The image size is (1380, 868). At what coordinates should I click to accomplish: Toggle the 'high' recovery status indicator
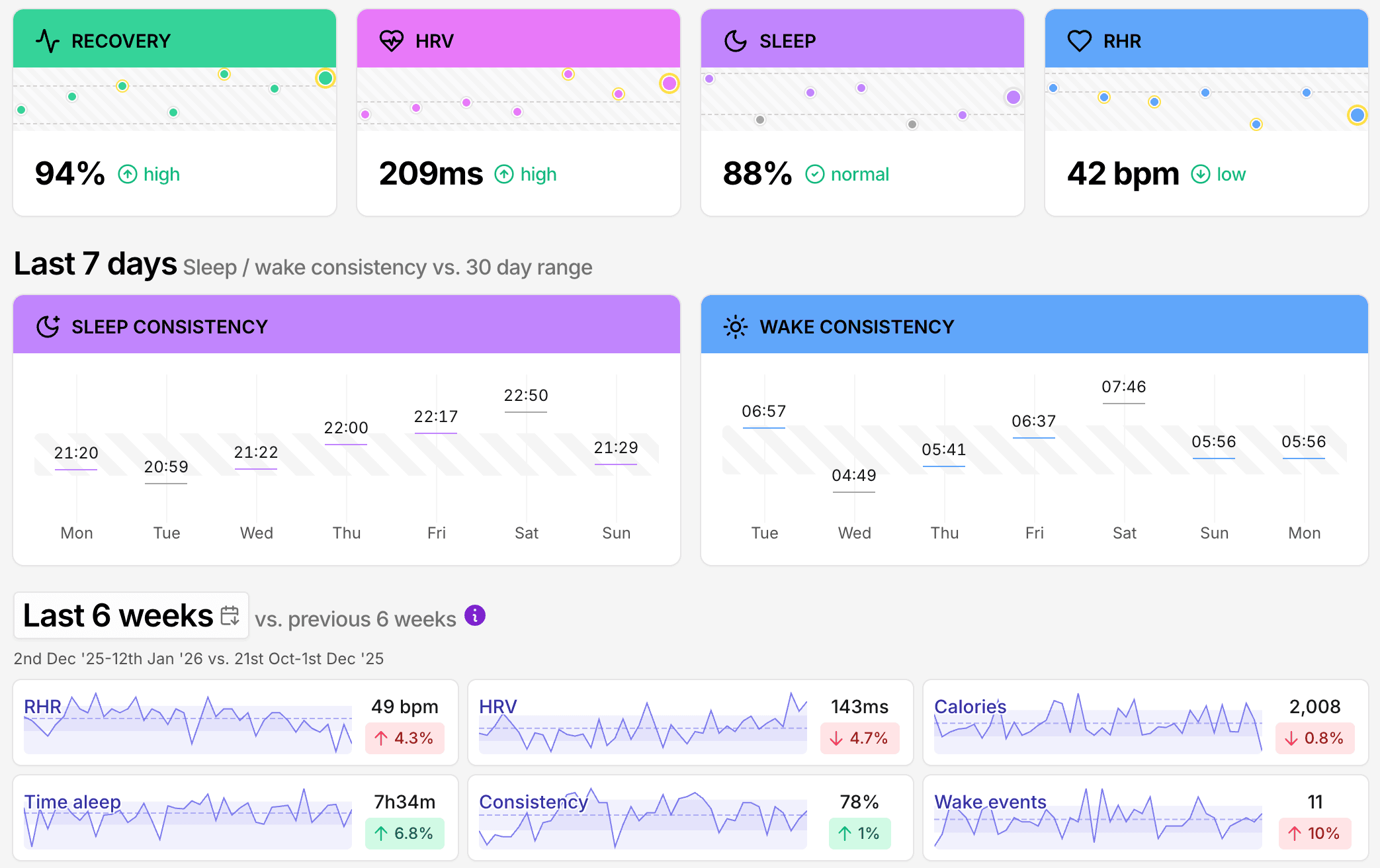(148, 174)
